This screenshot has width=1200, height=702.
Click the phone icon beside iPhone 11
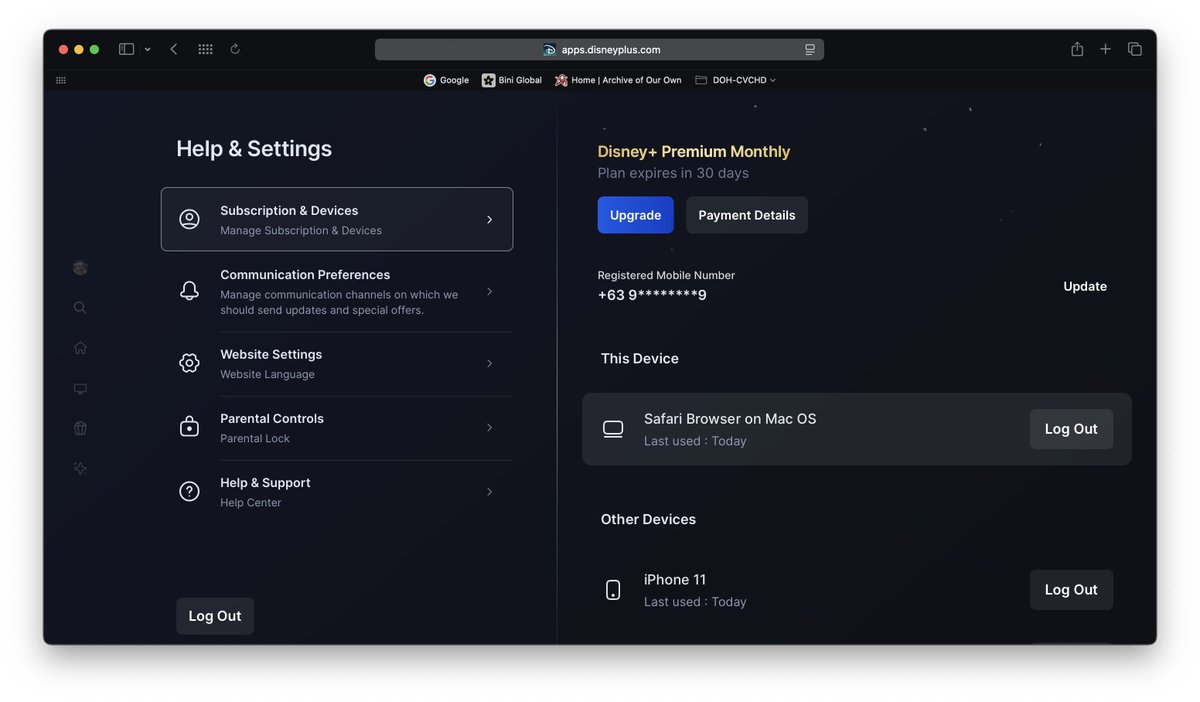coord(613,590)
